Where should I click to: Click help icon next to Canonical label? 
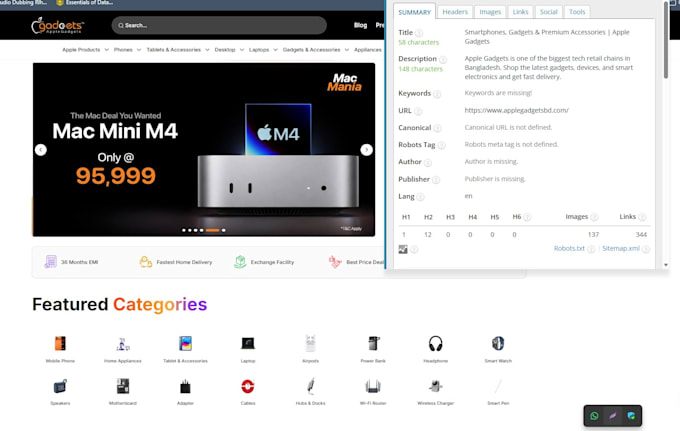pos(438,128)
